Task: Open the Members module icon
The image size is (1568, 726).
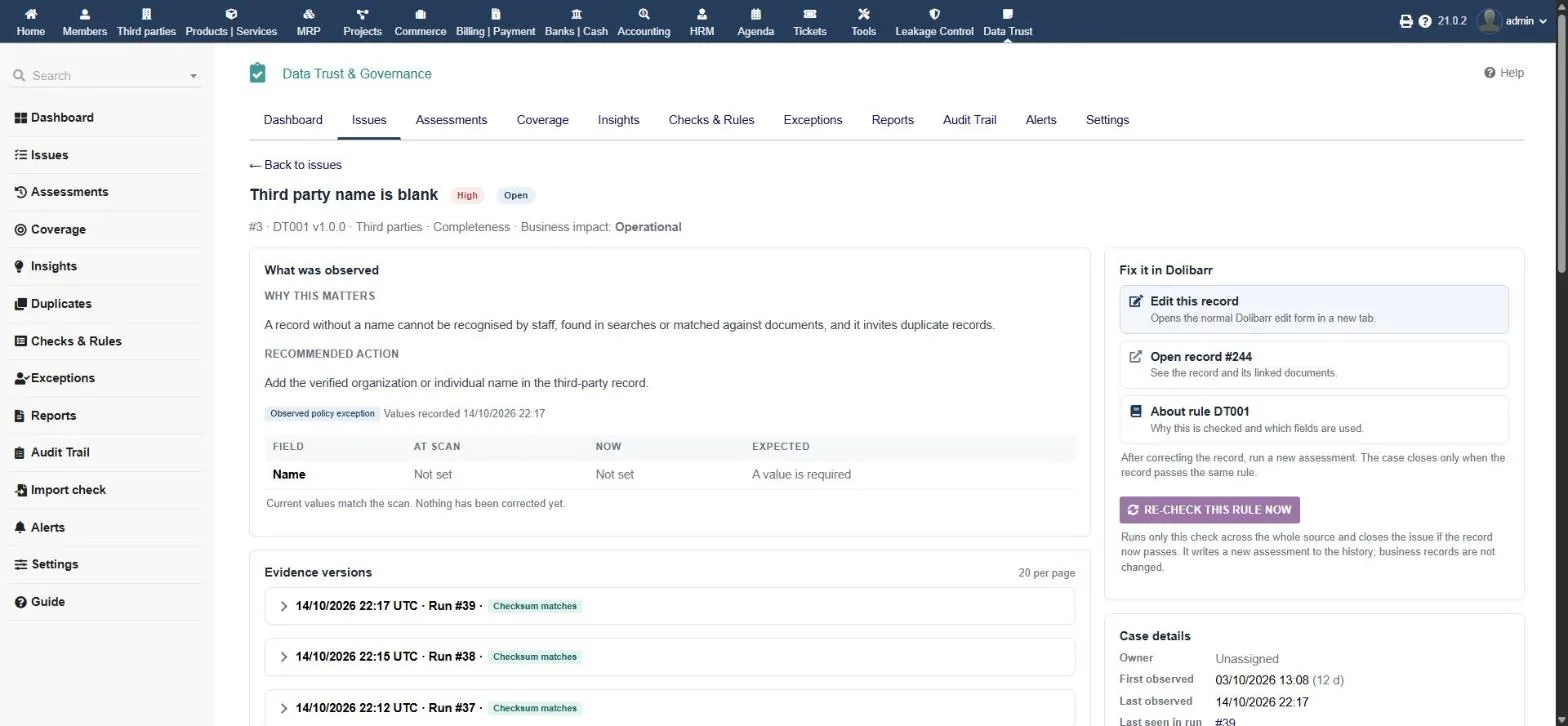Action: coord(84,15)
